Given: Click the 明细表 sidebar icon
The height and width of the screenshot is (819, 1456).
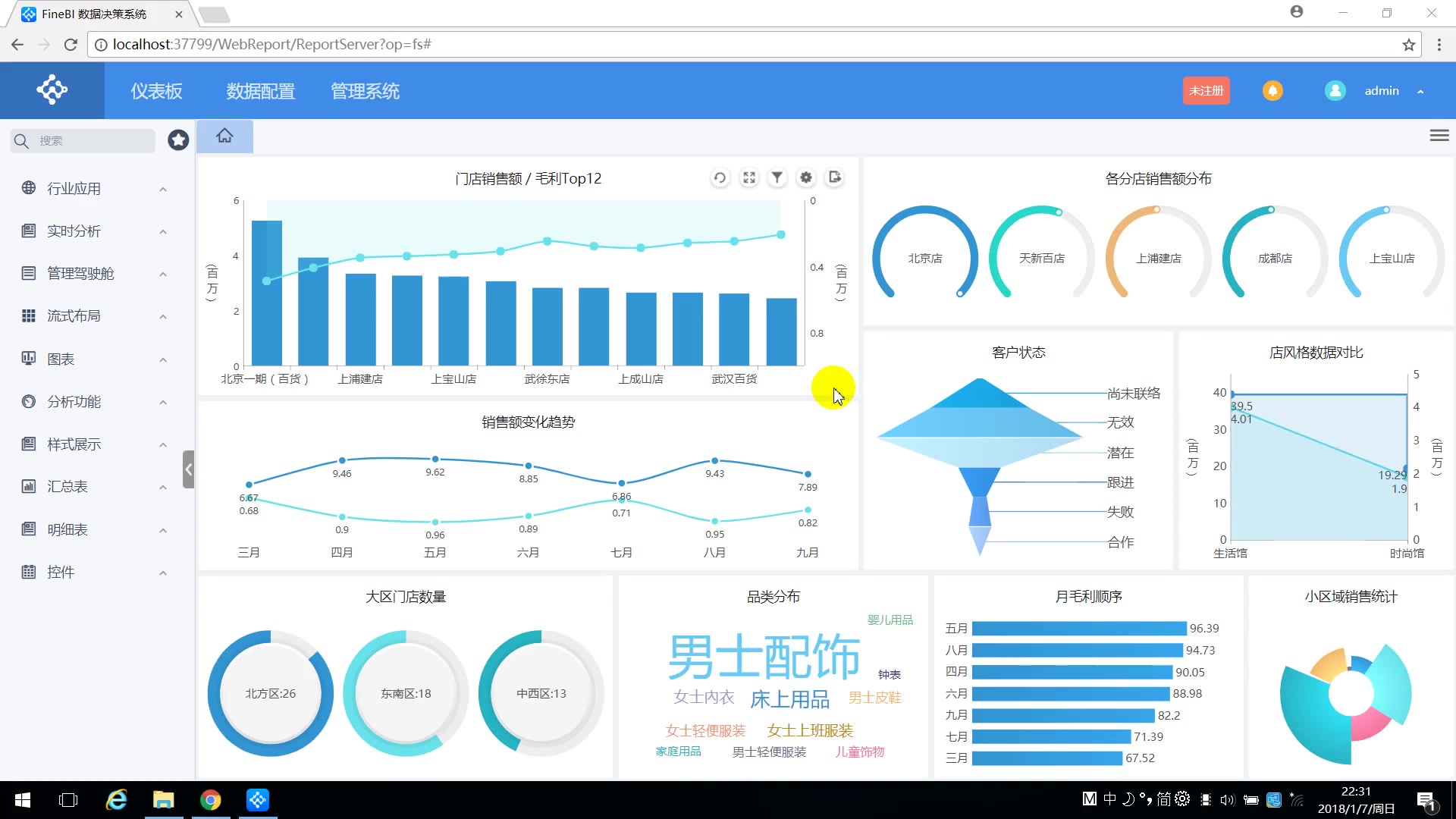Looking at the screenshot, I should (x=29, y=529).
